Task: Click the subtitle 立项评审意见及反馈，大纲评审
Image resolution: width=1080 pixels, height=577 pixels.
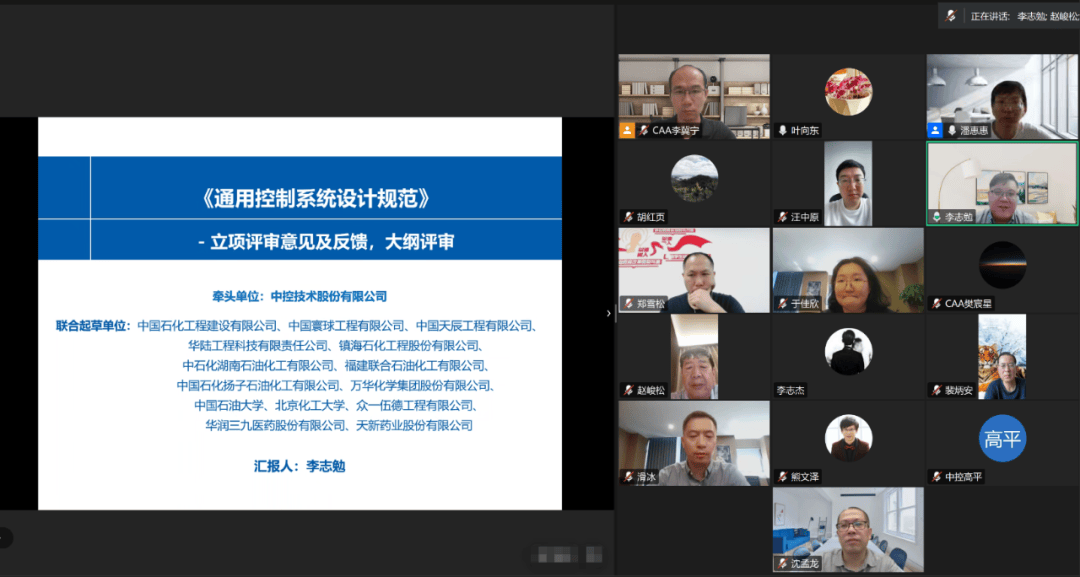Action: (332, 241)
